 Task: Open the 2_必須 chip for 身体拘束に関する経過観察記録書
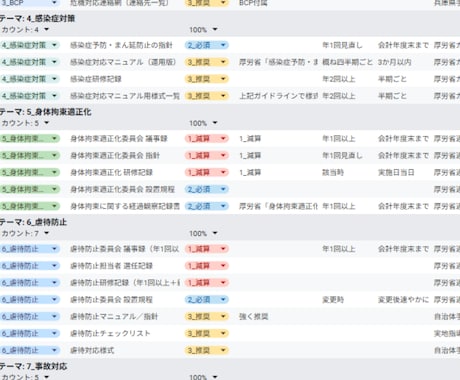pos(207,206)
